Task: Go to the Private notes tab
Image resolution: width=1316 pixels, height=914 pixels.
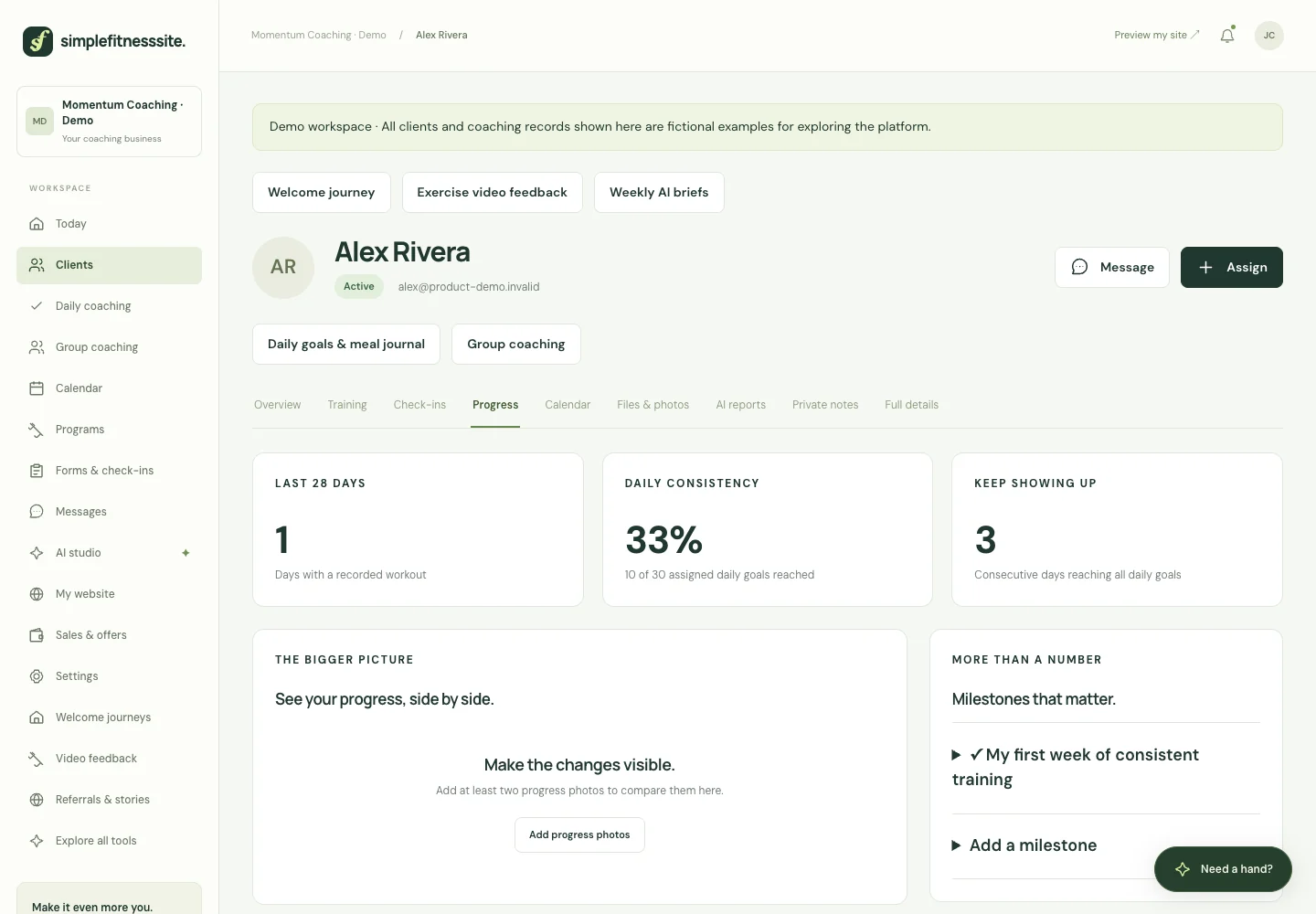Action: [x=825, y=405]
